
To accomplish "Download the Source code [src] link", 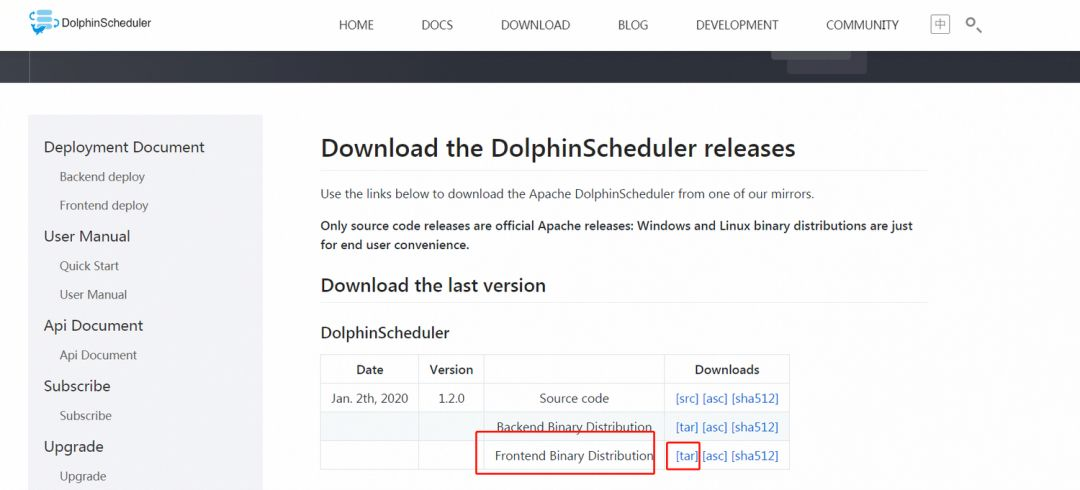I will coord(687,398).
